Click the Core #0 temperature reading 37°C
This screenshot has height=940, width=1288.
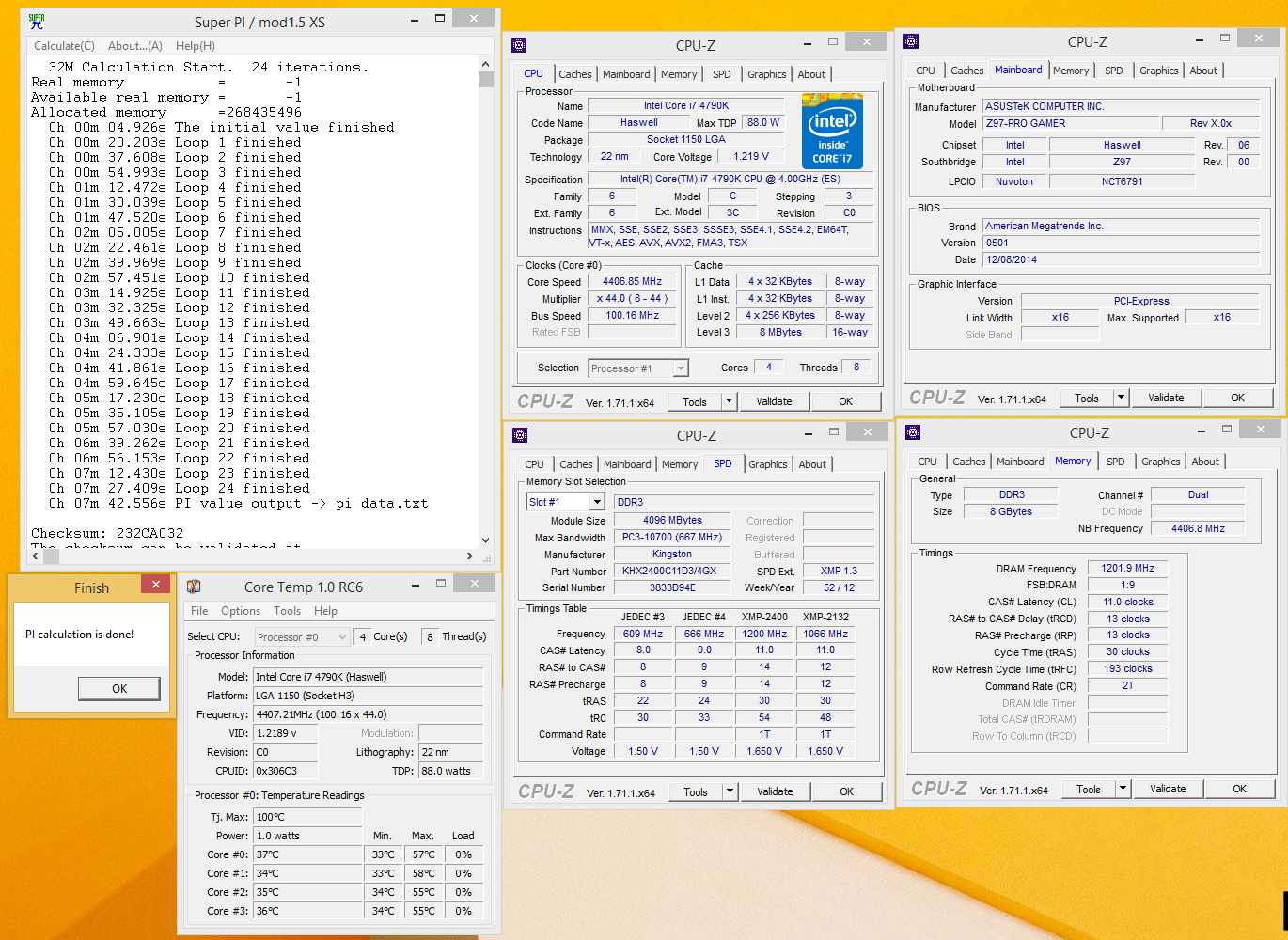307,854
